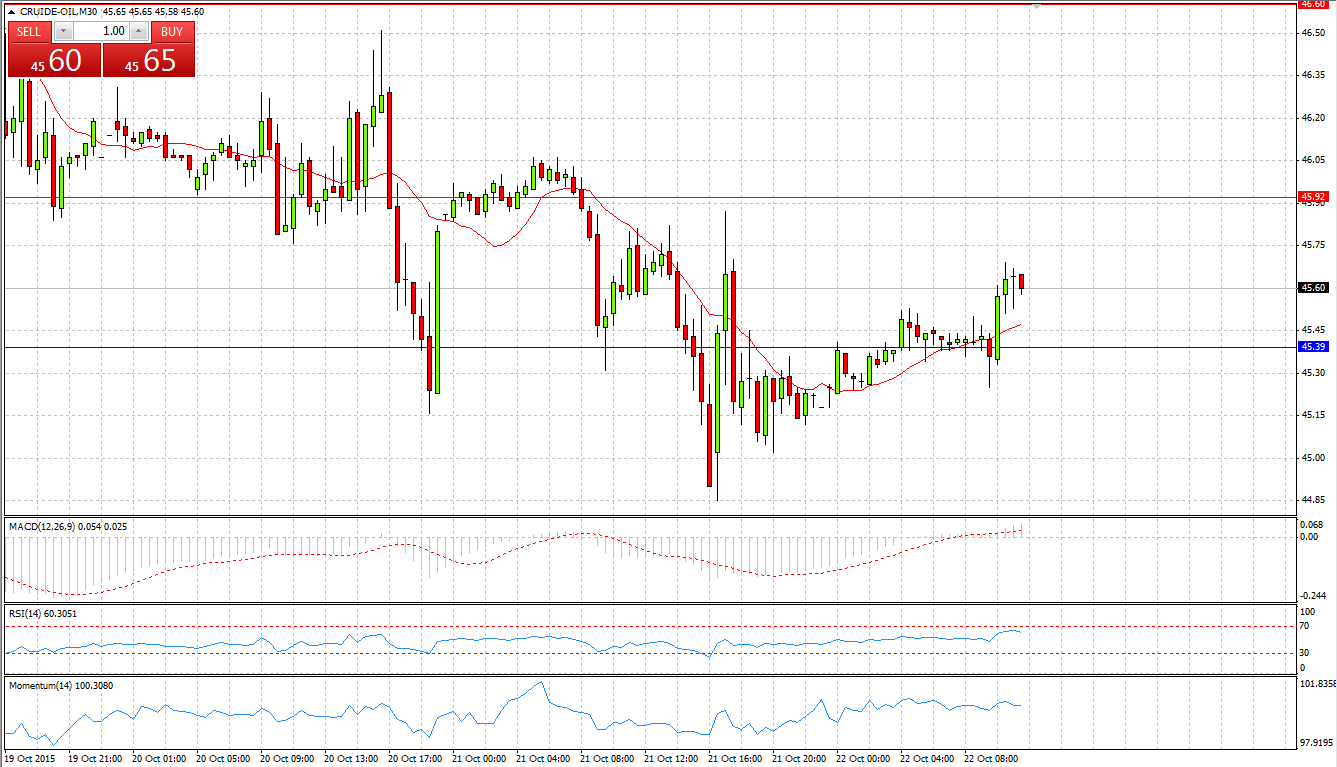Click the RSI(14) 60.3051 label
This screenshot has height=767, width=1337.
(42, 613)
